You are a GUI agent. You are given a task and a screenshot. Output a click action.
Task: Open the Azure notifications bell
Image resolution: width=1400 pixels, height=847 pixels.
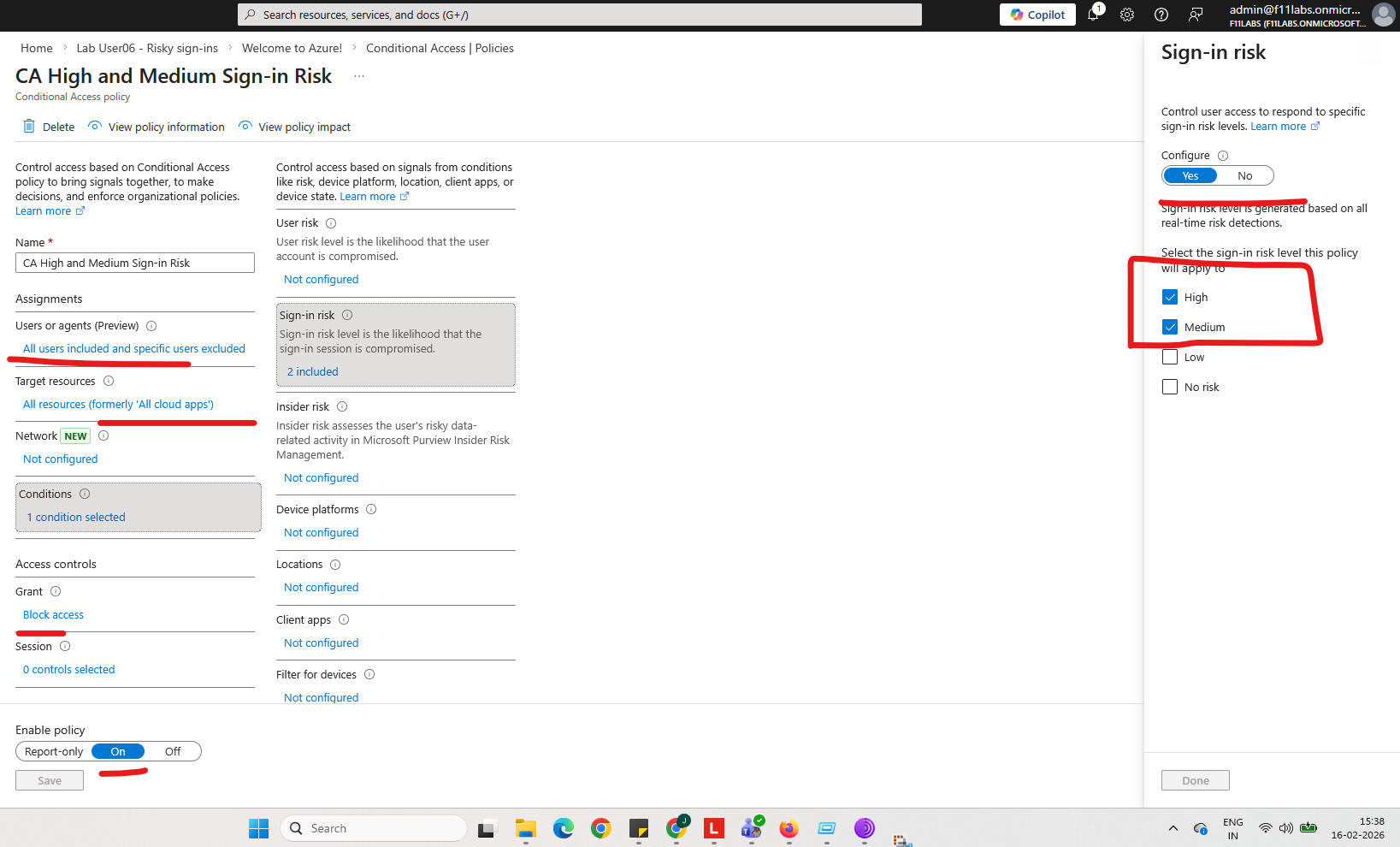pos(1093,15)
